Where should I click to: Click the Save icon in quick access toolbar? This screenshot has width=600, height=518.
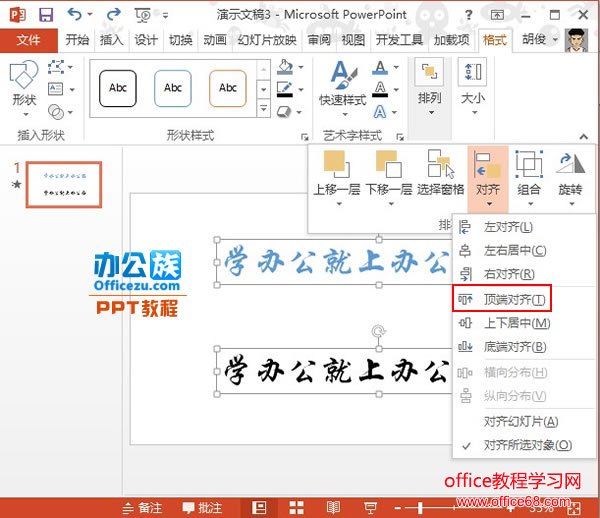click(x=46, y=15)
